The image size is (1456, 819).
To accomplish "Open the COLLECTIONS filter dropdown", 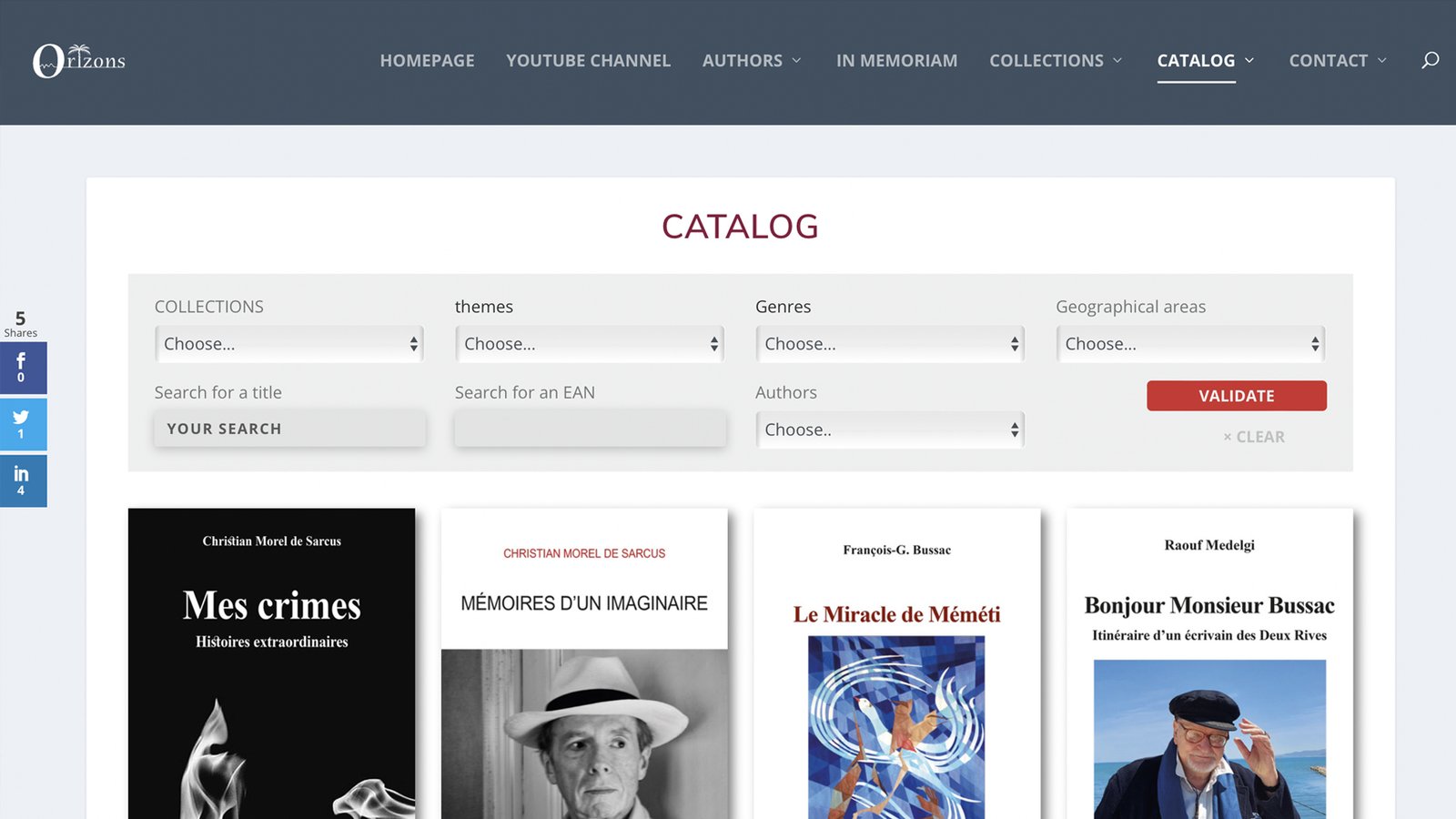I will 289,344.
